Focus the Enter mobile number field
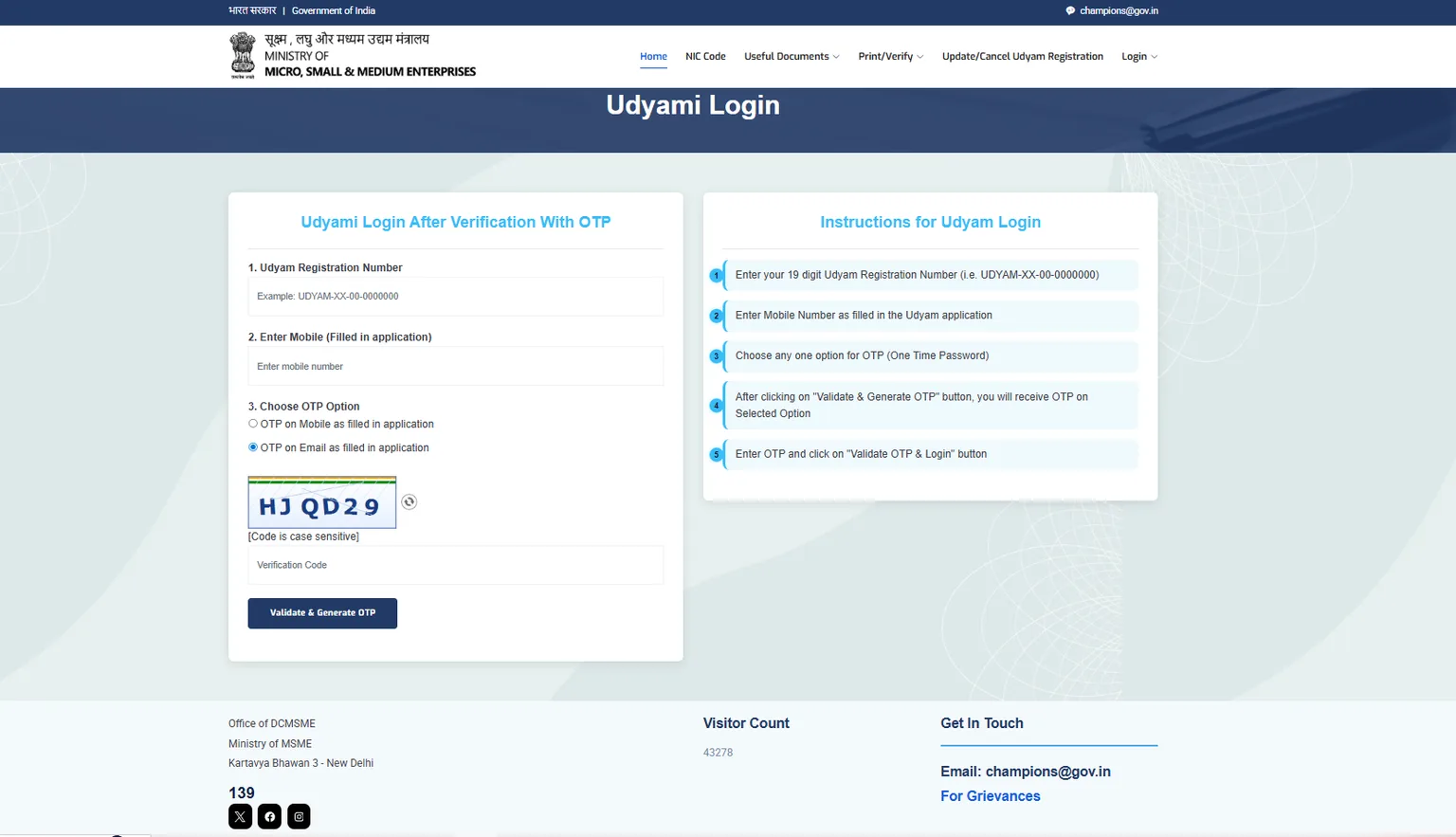This screenshot has height=837, width=1456. [456, 366]
